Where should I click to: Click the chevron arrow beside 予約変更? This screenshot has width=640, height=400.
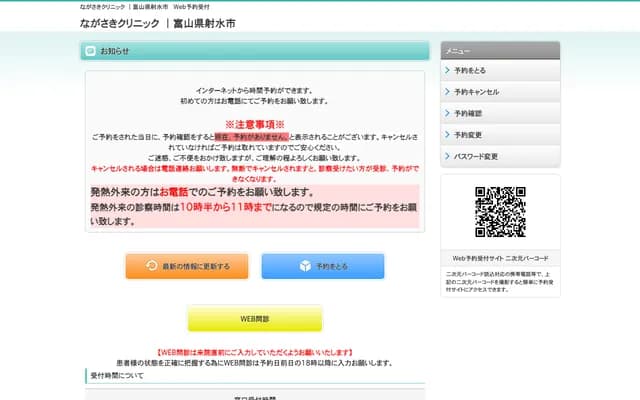pos(447,135)
